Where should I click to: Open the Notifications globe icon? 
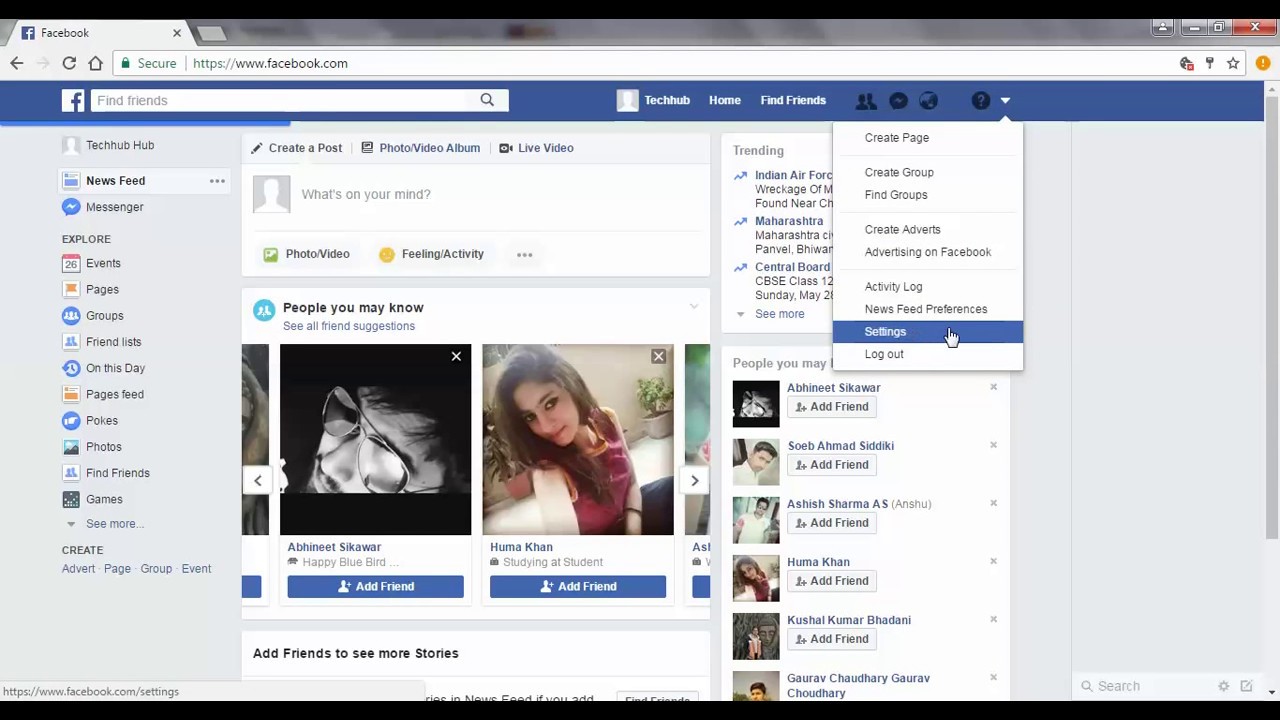pyautogui.click(x=929, y=100)
